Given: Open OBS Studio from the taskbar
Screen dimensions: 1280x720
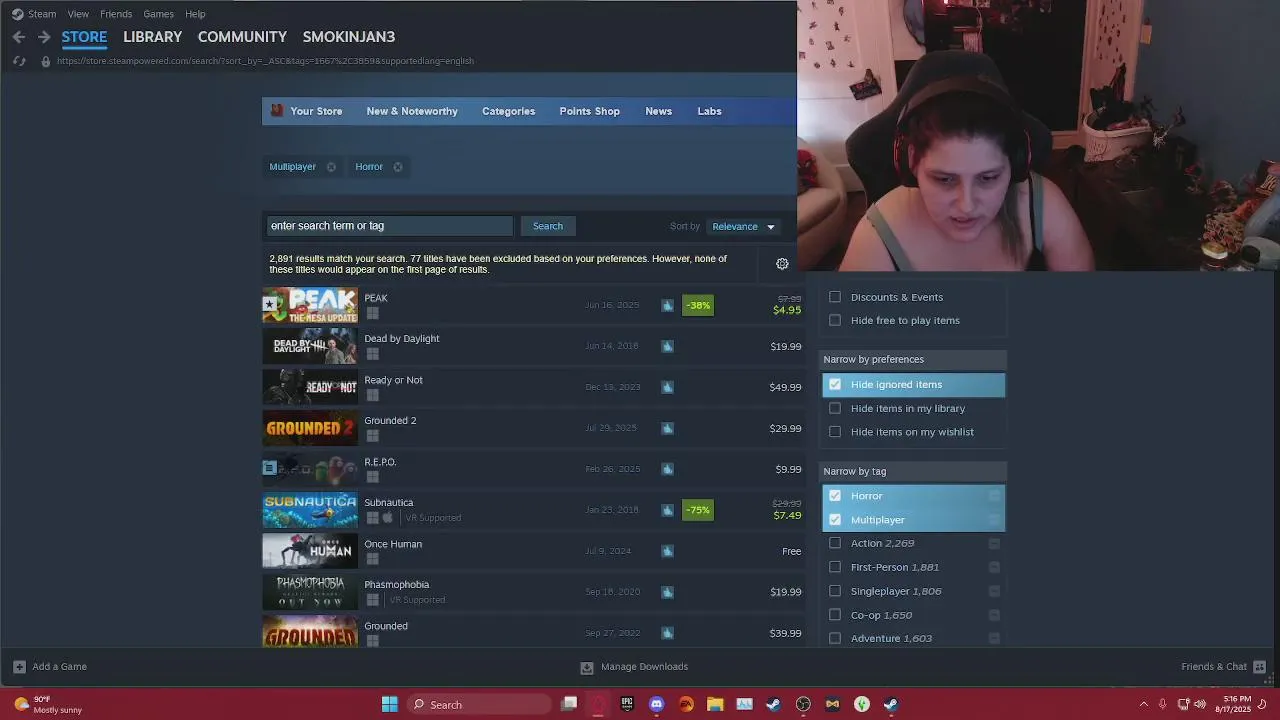Looking at the screenshot, I should point(803,704).
